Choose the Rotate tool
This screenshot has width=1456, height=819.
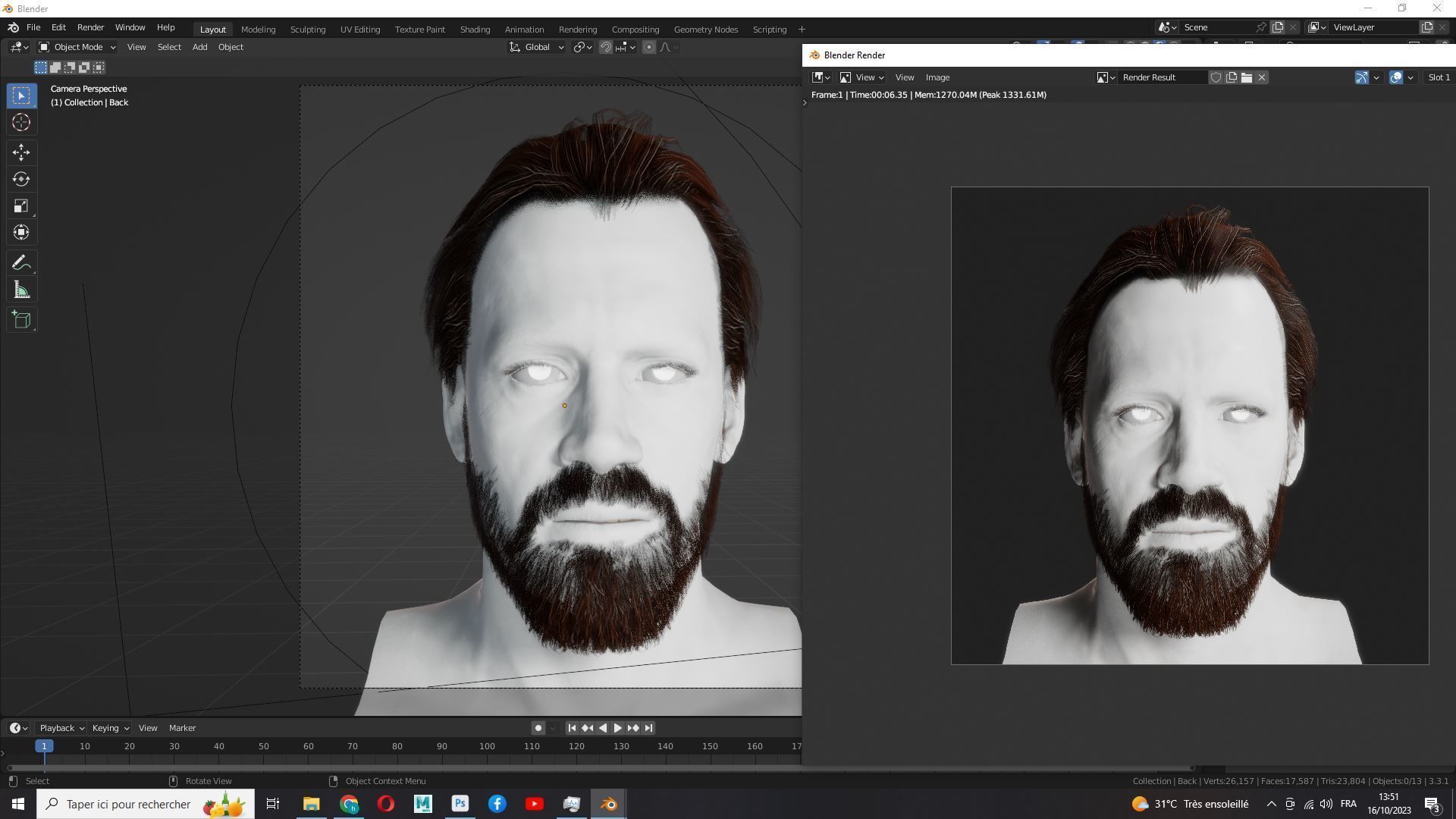click(21, 179)
